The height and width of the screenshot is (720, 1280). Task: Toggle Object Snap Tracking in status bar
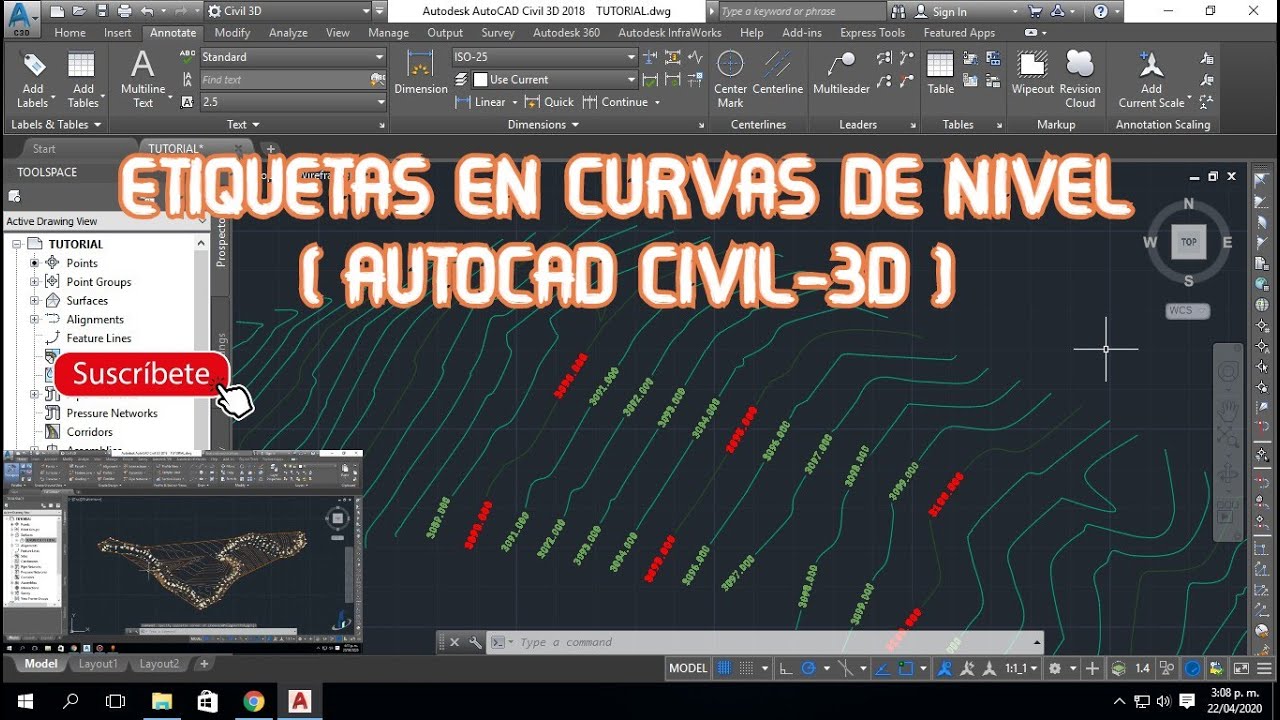pyautogui.click(x=883, y=668)
